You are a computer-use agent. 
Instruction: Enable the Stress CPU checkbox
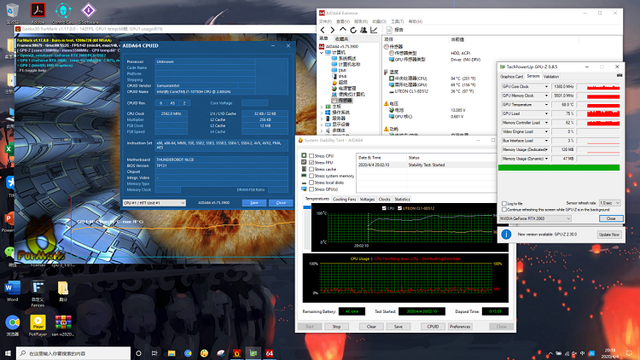311,156
